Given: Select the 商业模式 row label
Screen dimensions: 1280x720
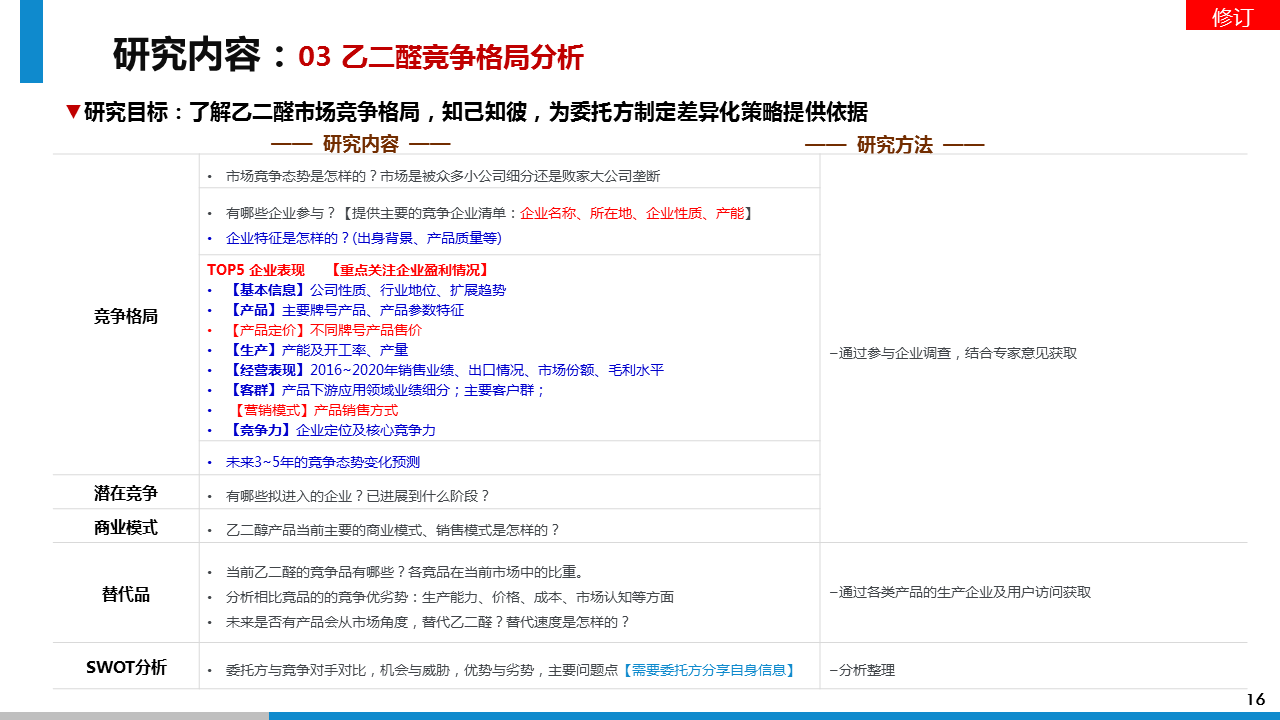Looking at the screenshot, I should point(126,527).
